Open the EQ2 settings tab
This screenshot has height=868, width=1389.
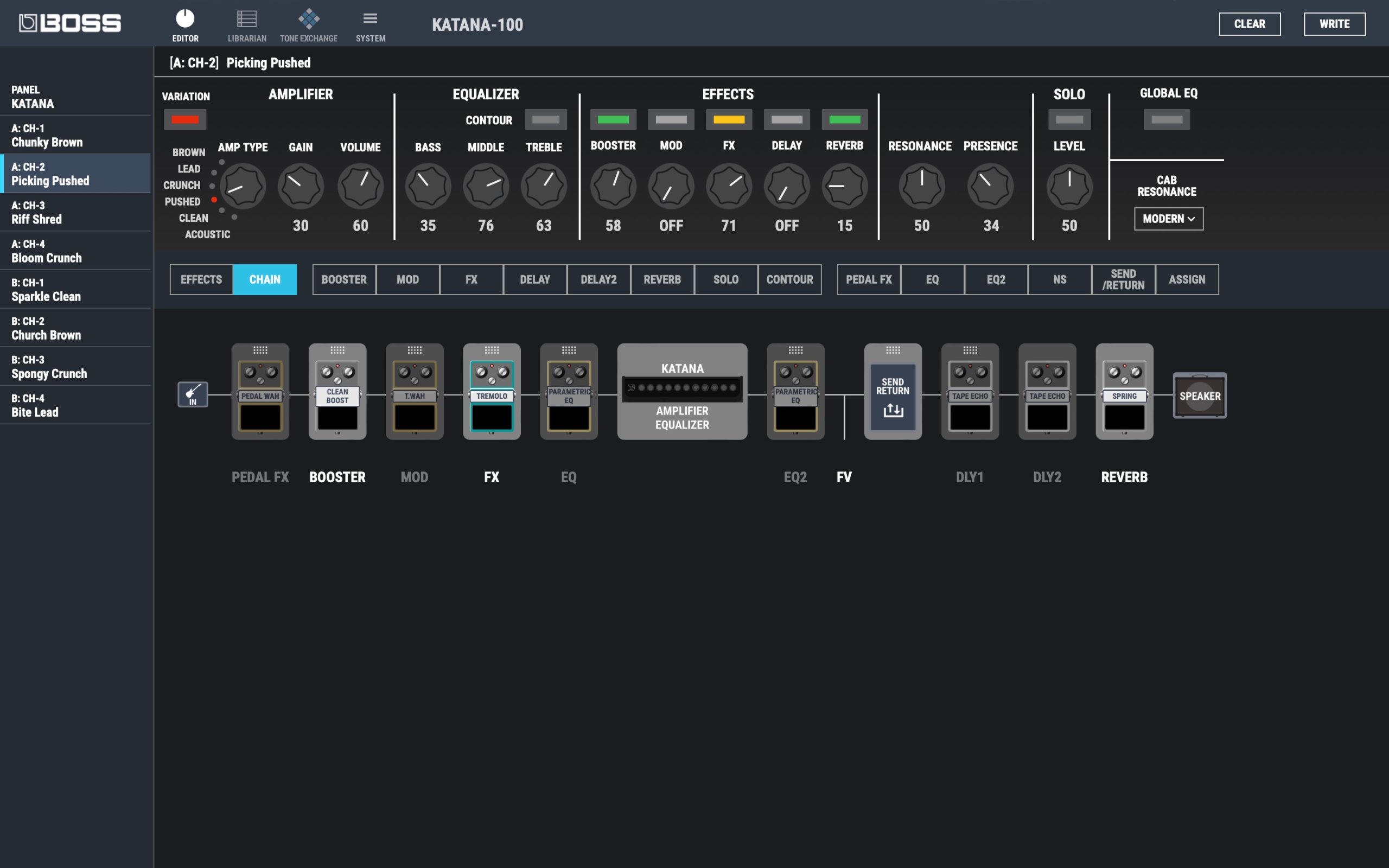pyautogui.click(x=996, y=279)
